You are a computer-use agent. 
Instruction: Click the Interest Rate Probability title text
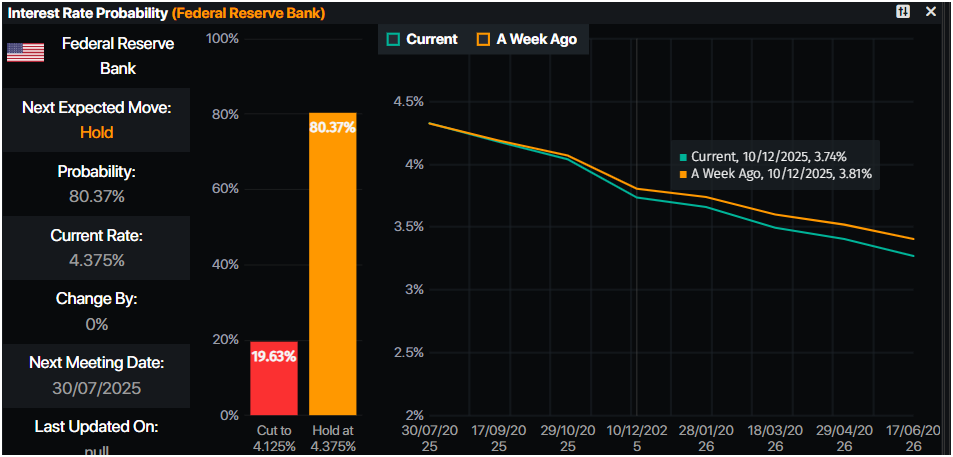click(x=87, y=13)
